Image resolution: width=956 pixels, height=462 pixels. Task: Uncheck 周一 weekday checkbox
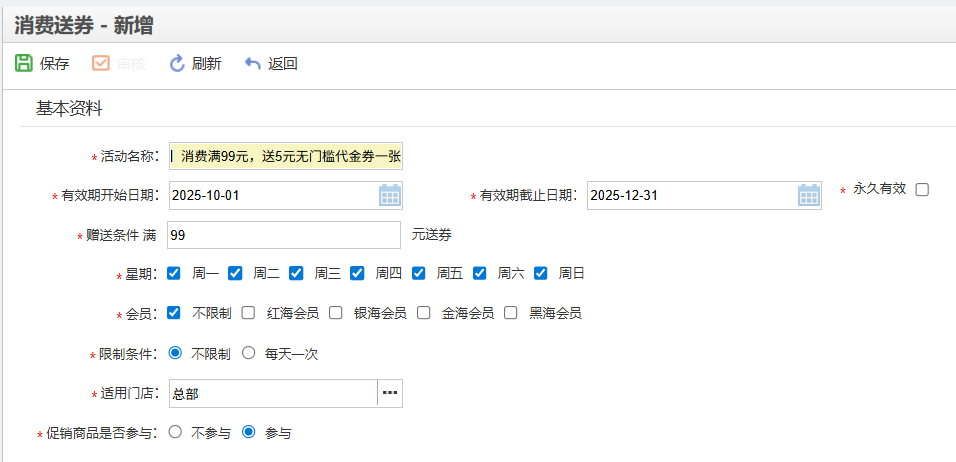click(x=174, y=272)
